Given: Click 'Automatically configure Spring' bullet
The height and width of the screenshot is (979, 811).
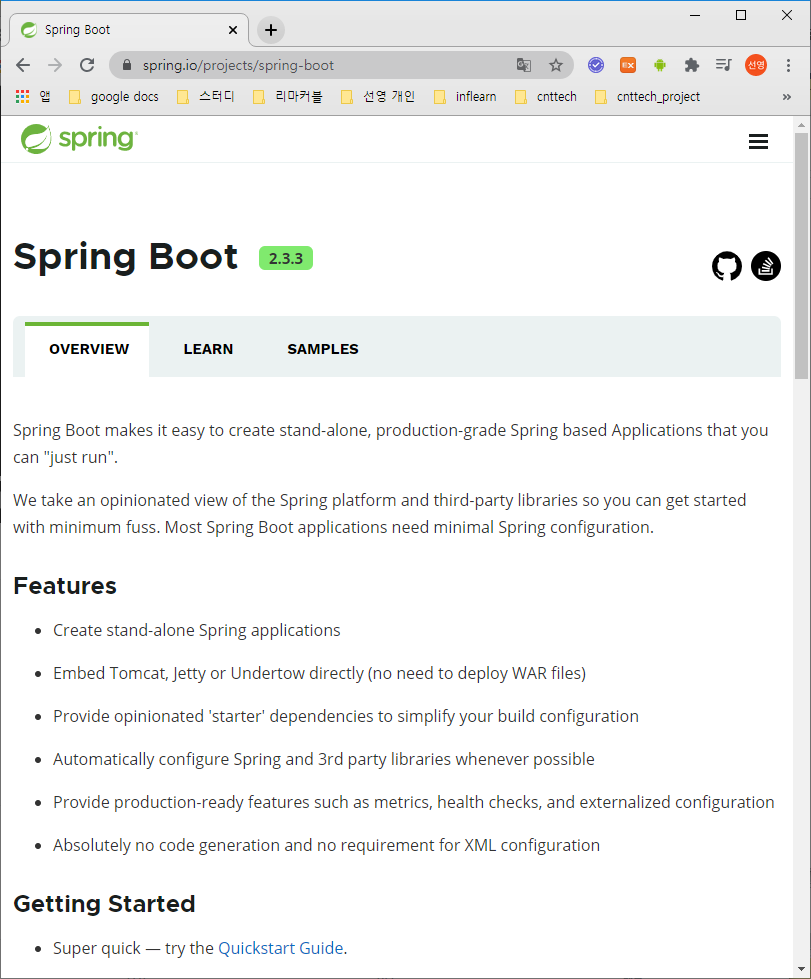Looking at the screenshot, I should [323, 759].
